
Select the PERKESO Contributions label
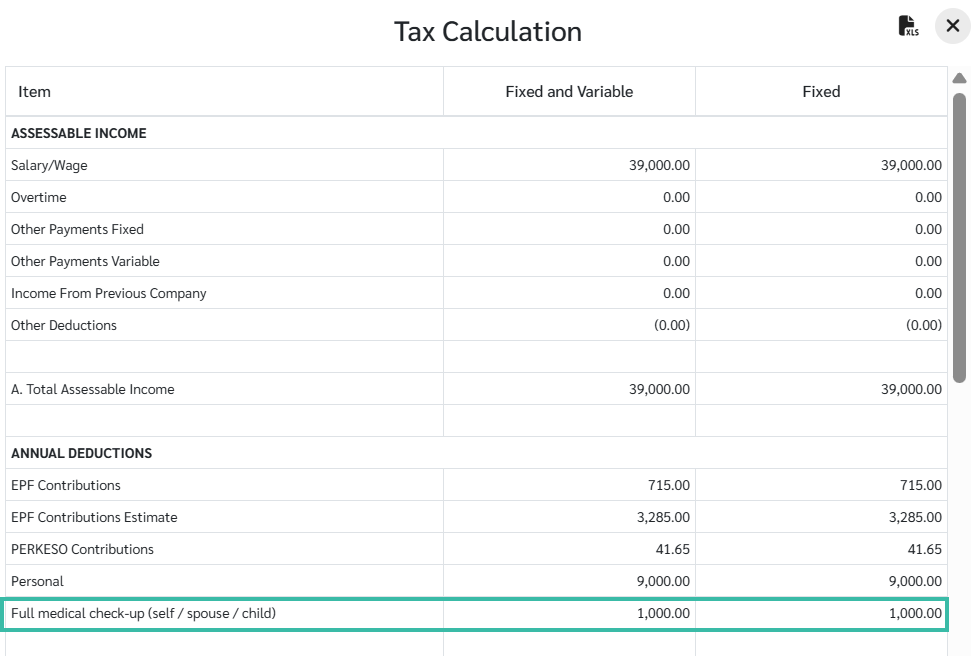coord(82,549)
